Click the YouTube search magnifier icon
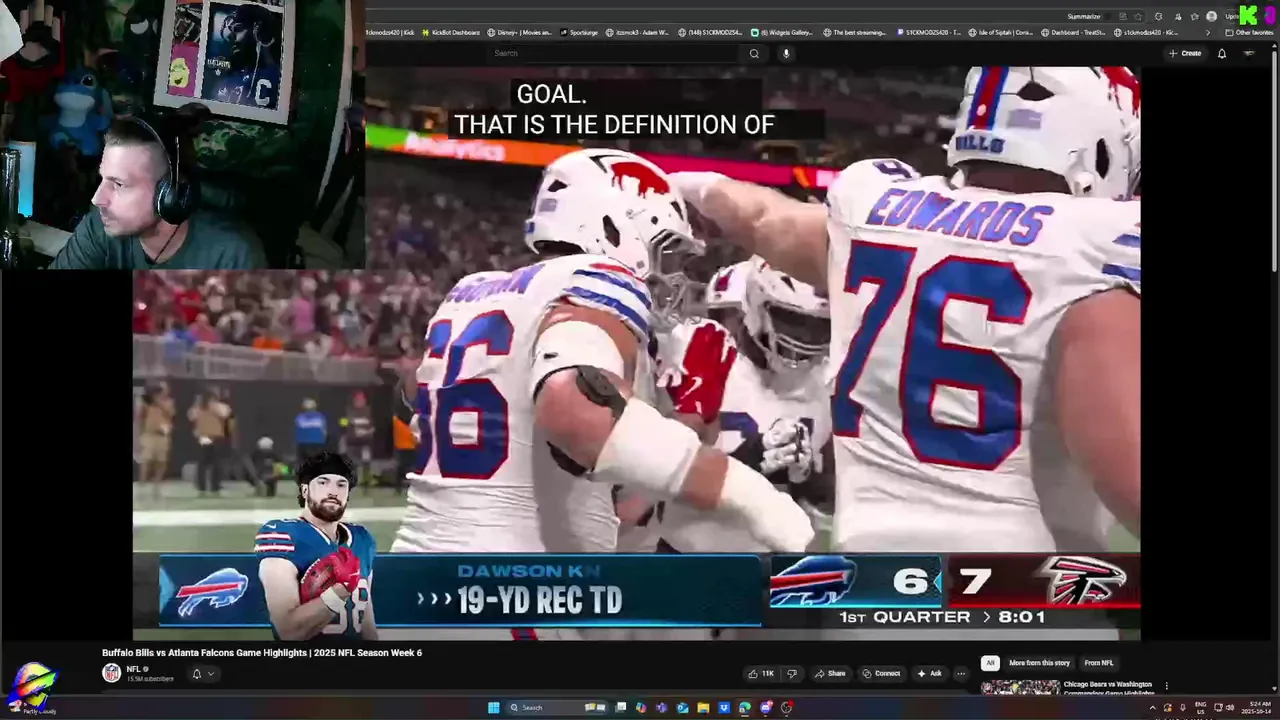1280x720 pixels. [754, 53]
